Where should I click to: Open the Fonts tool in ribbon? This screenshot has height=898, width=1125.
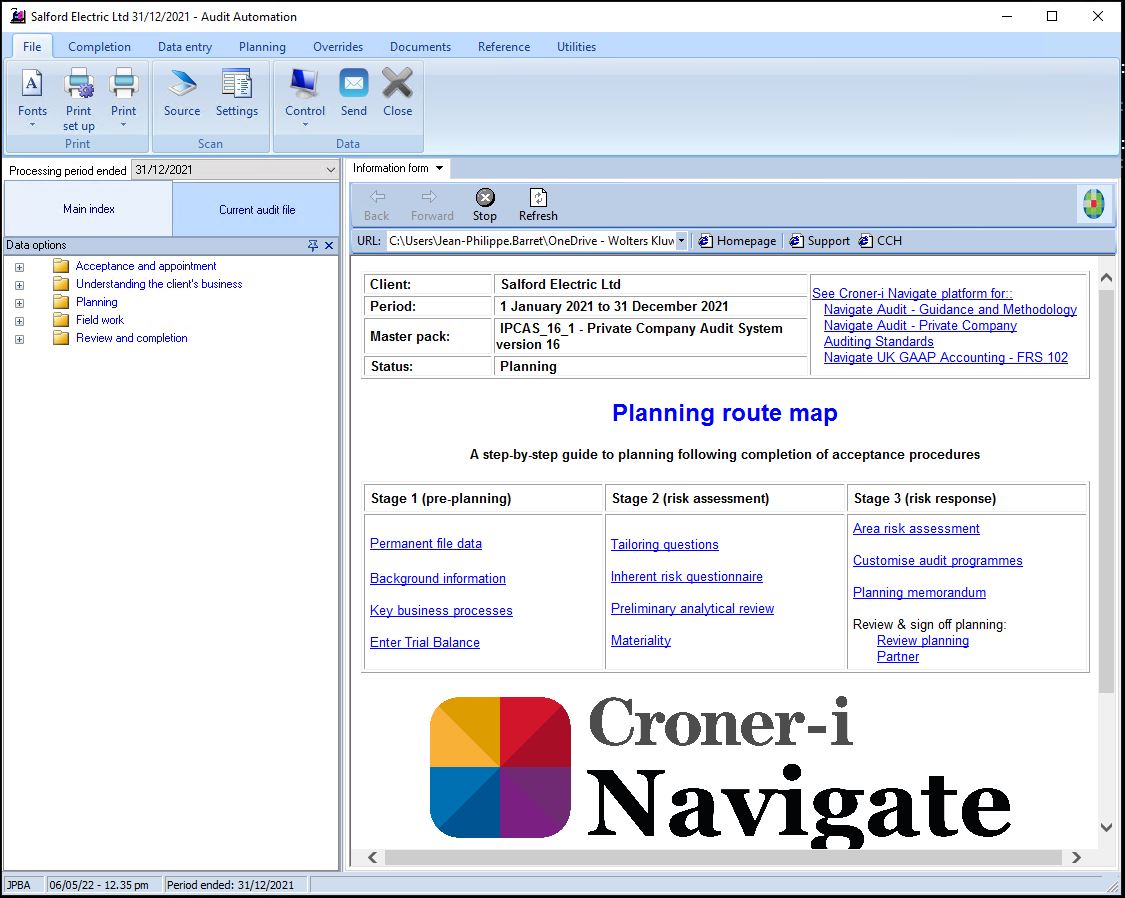click(32, 97)
